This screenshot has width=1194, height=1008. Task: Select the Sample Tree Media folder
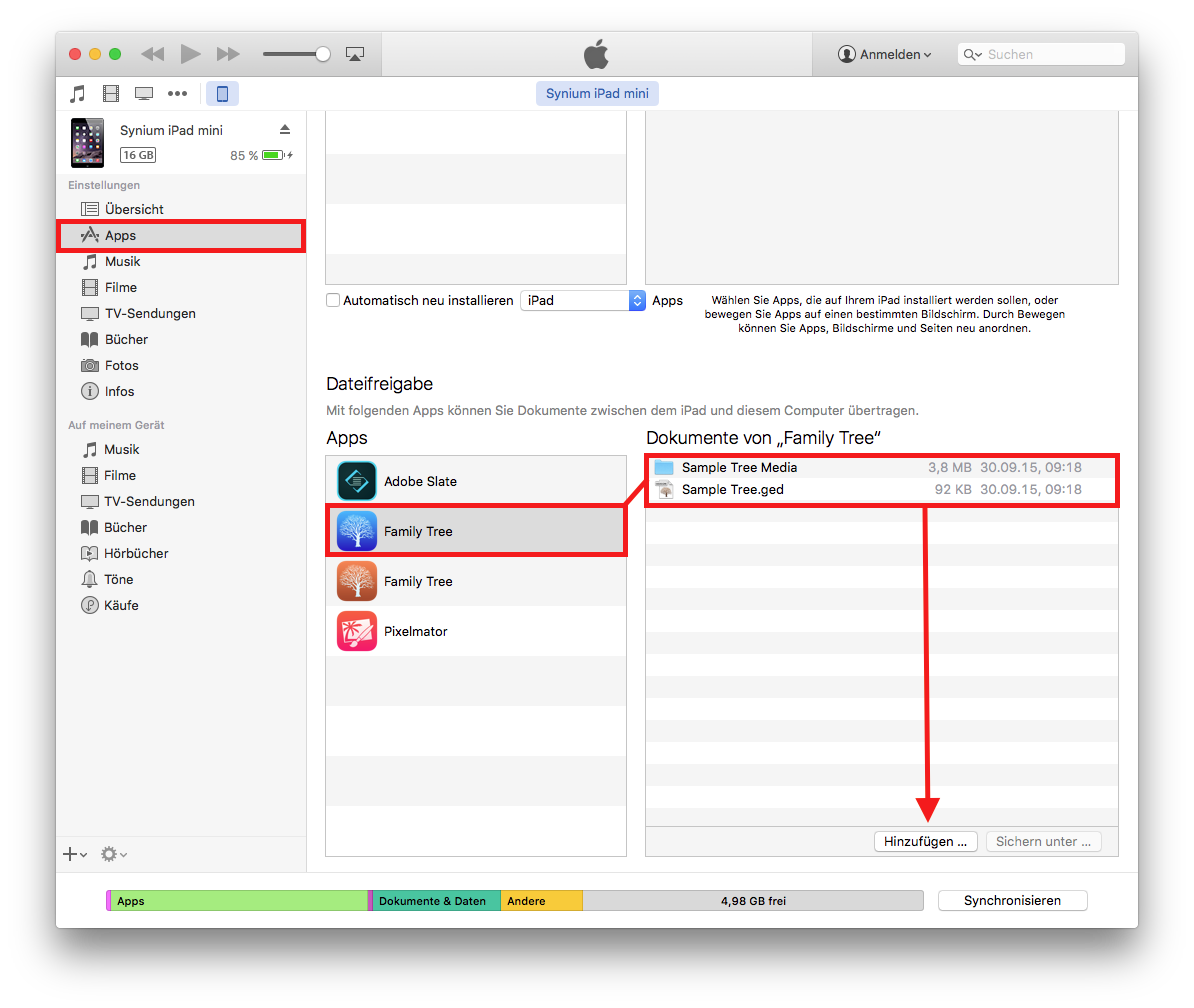click(882, 467)
